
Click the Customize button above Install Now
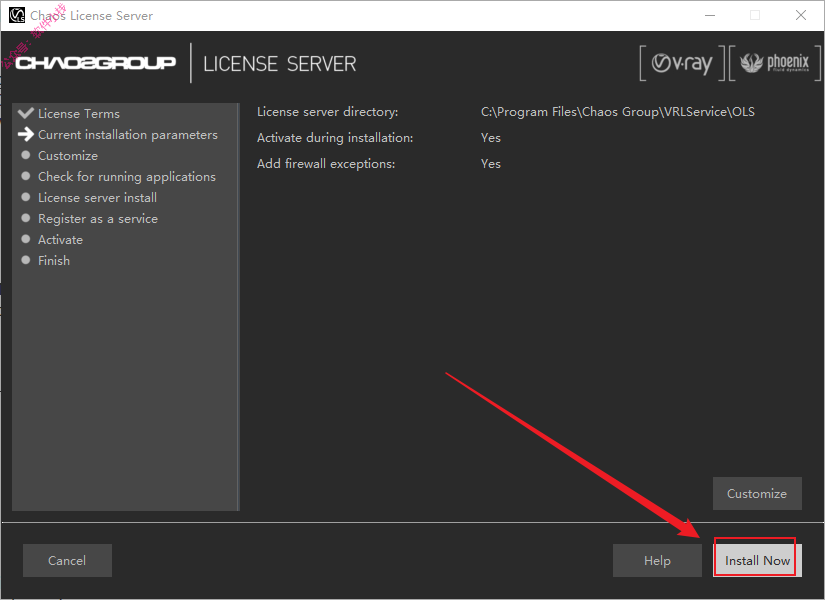click(757, 494)
